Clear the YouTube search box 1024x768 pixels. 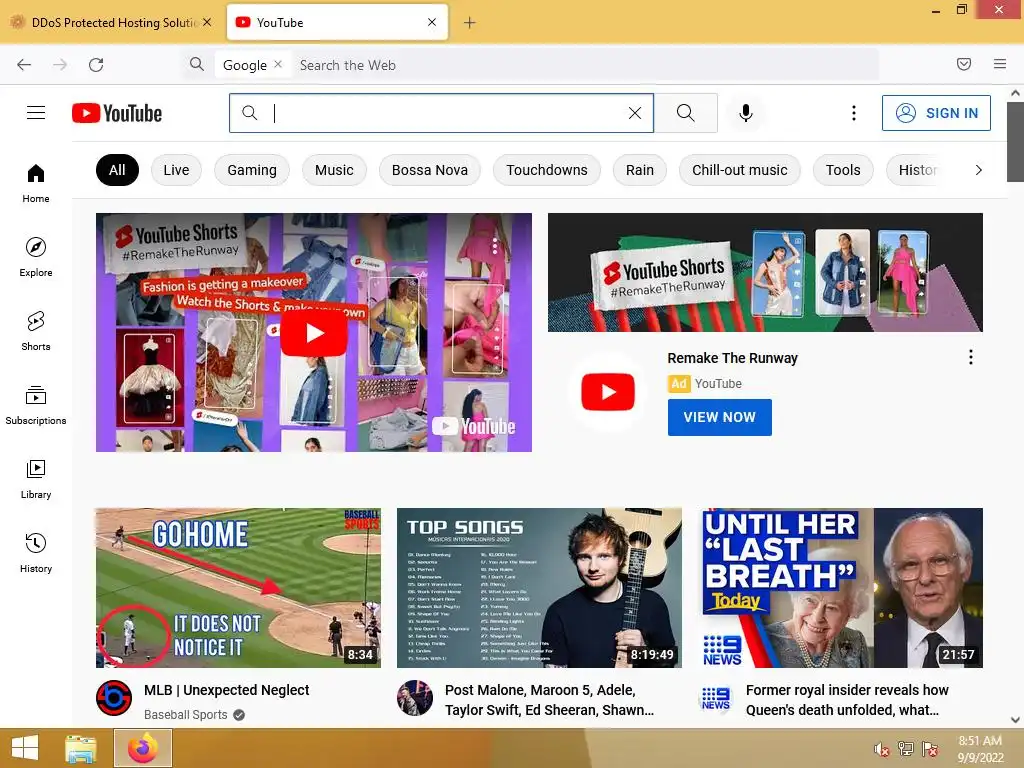[x=635, y=113]
